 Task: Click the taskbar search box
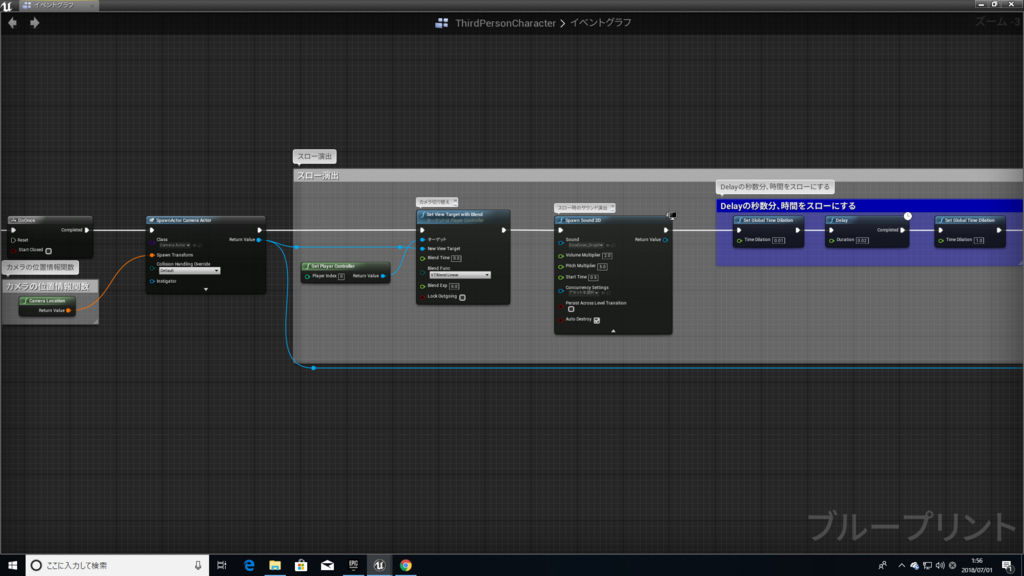click(118, 566)
